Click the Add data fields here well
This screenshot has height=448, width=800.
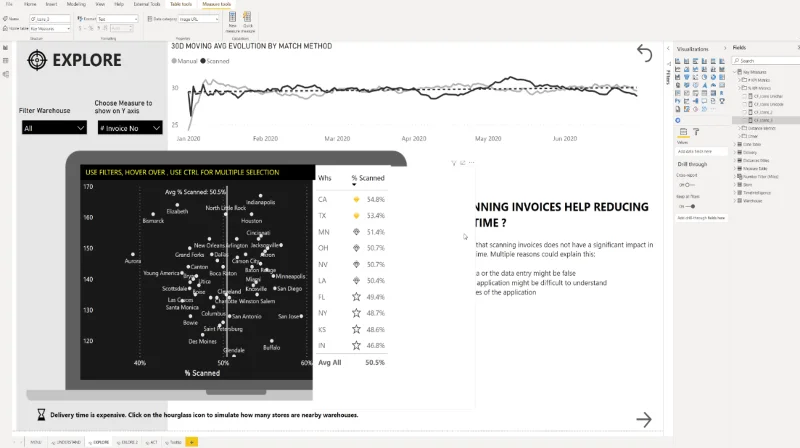click(x=701, y=152)
